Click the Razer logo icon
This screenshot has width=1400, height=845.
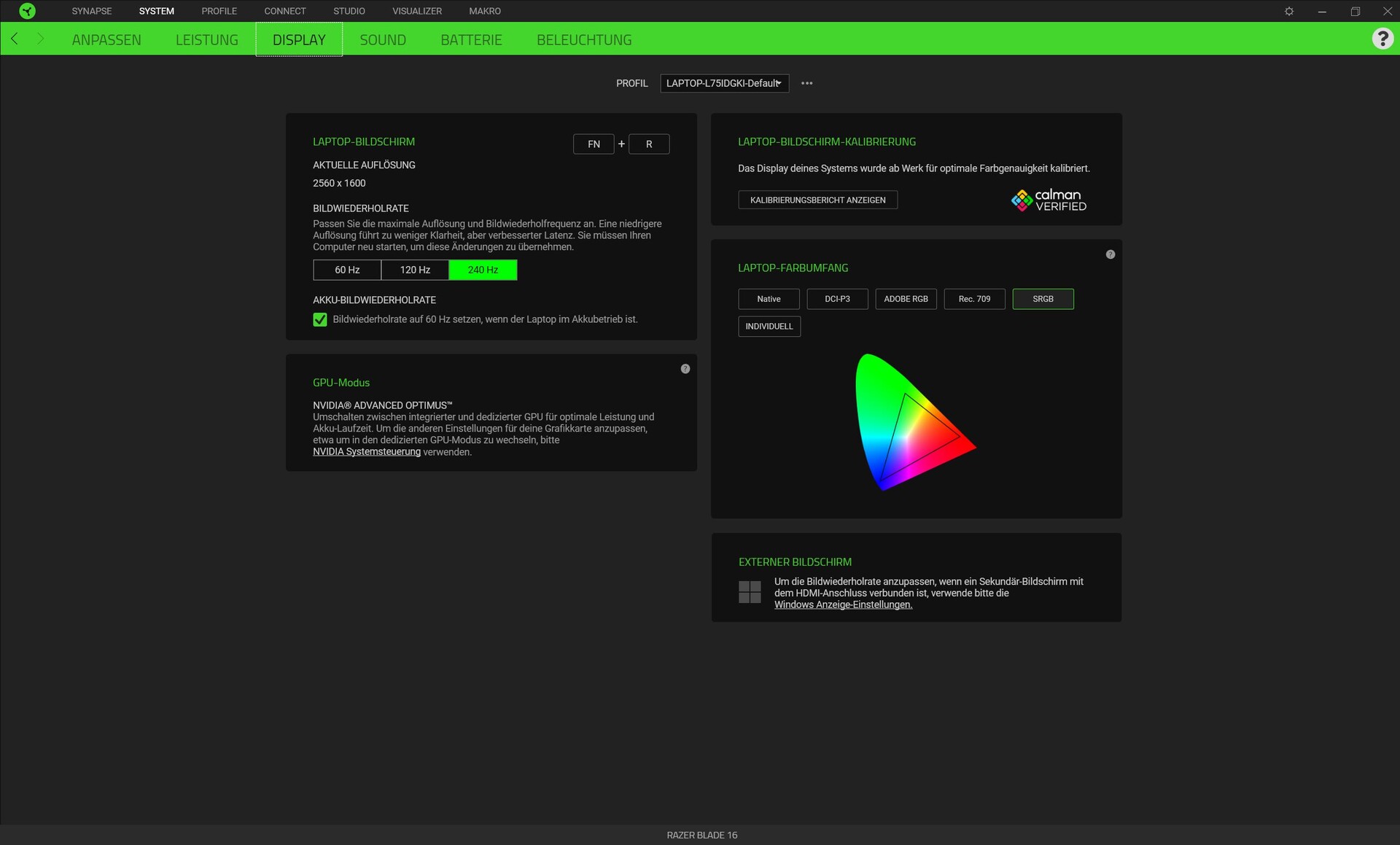[x=27, y=11]
